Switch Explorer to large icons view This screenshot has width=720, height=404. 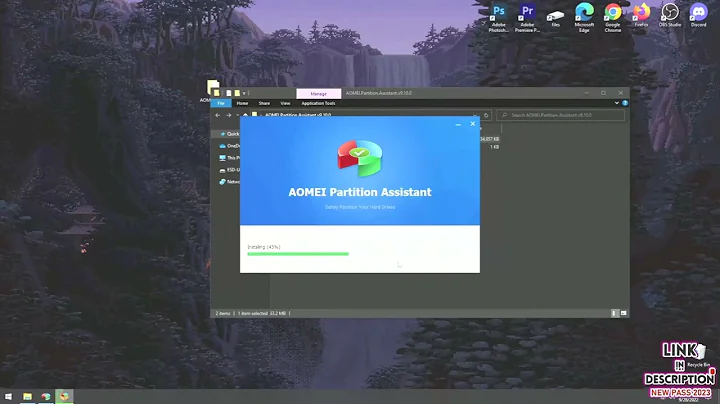coord(624,313)
